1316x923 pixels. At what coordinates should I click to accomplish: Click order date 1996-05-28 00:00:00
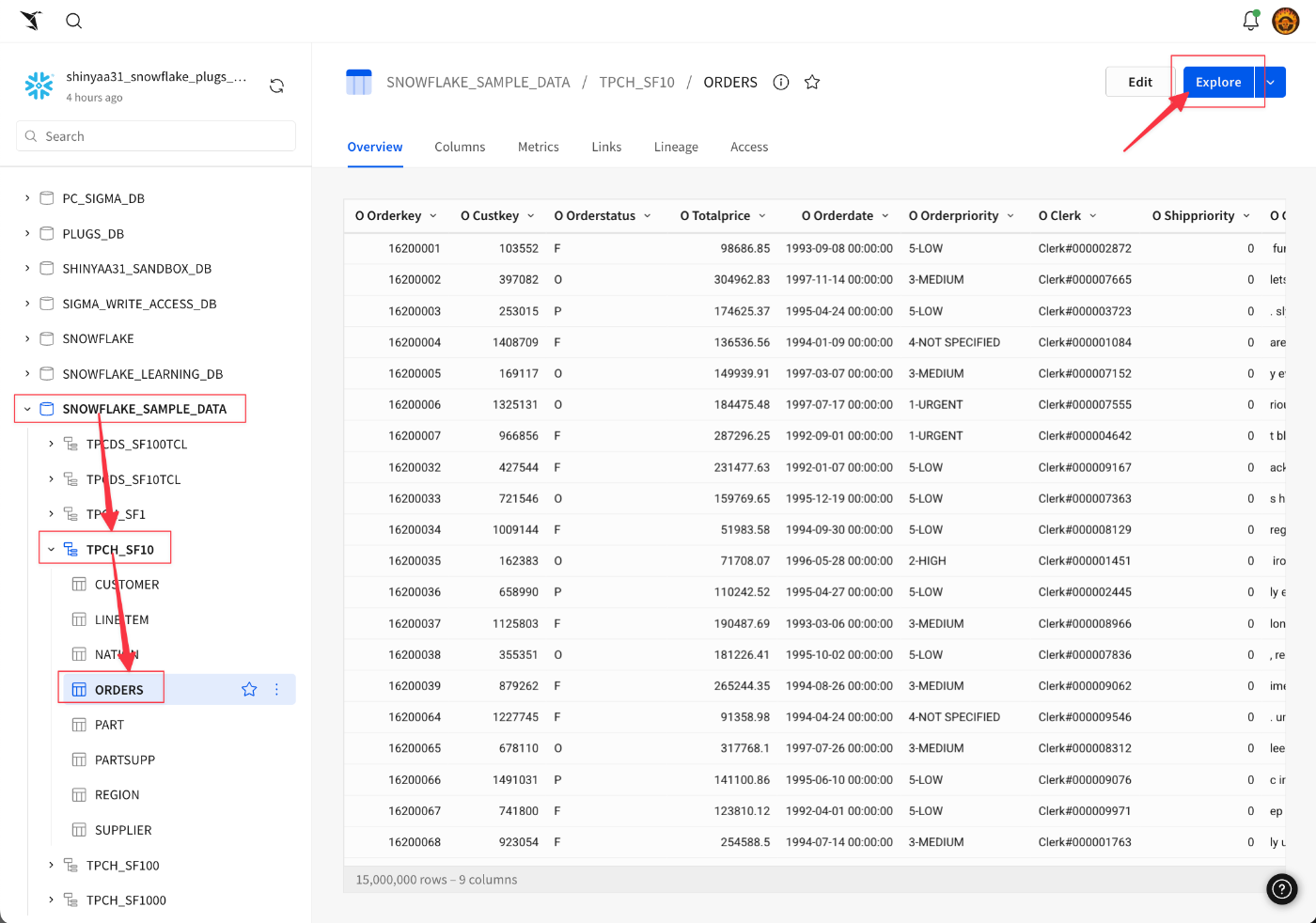click(839, 560)
